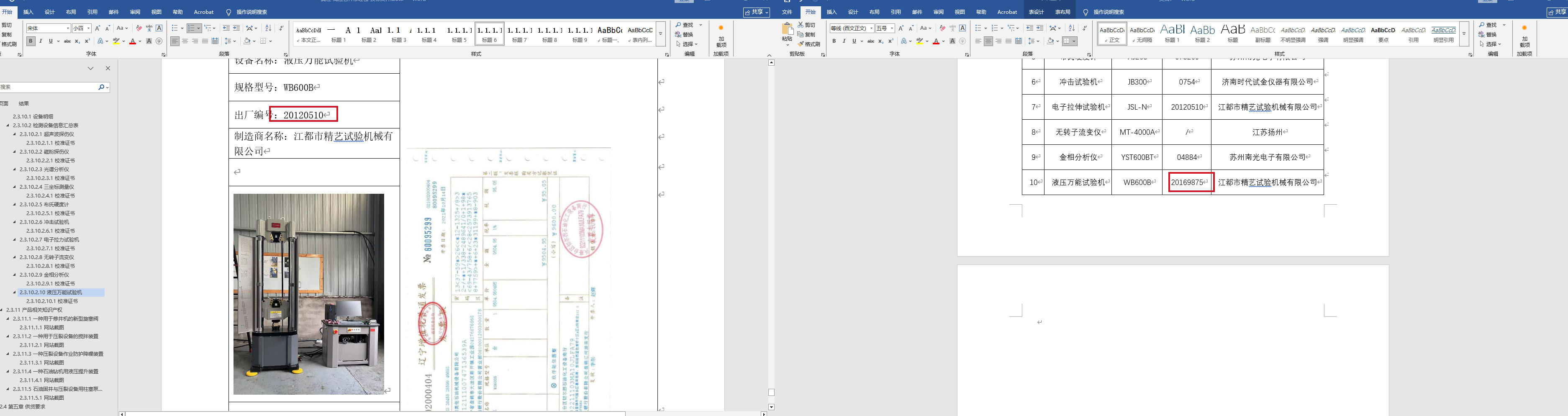Open 审阅 tab in left window
This screenshot has height=416, width=1568.
pos(135,12)
